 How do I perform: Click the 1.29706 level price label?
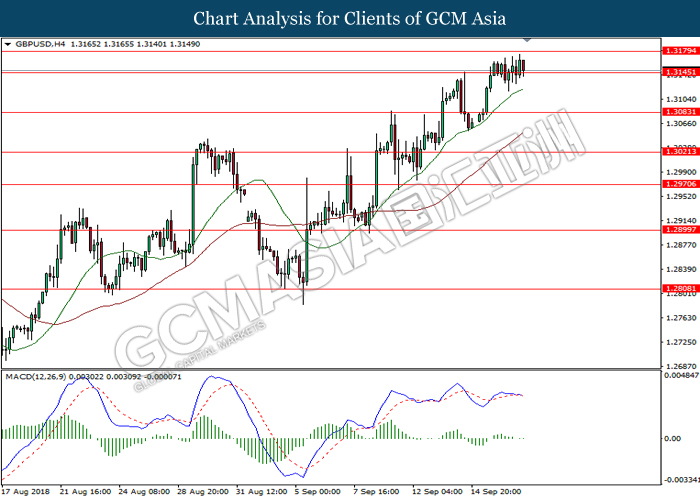tap(680, 184)
